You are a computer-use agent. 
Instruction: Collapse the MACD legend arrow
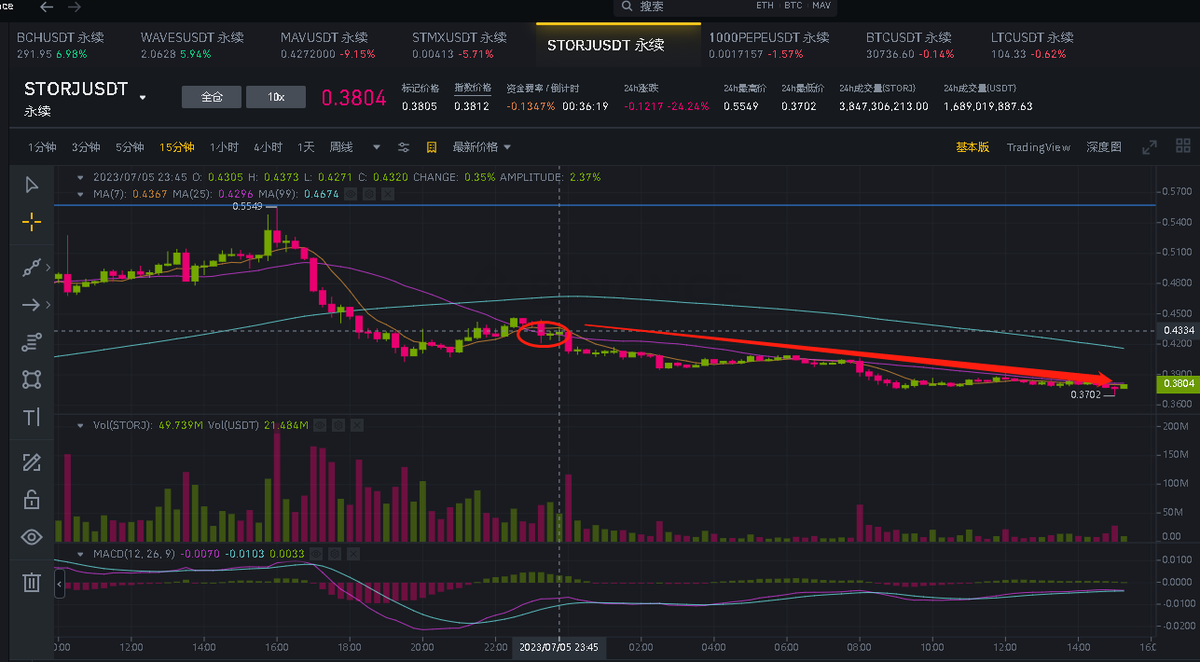[82, 553]
